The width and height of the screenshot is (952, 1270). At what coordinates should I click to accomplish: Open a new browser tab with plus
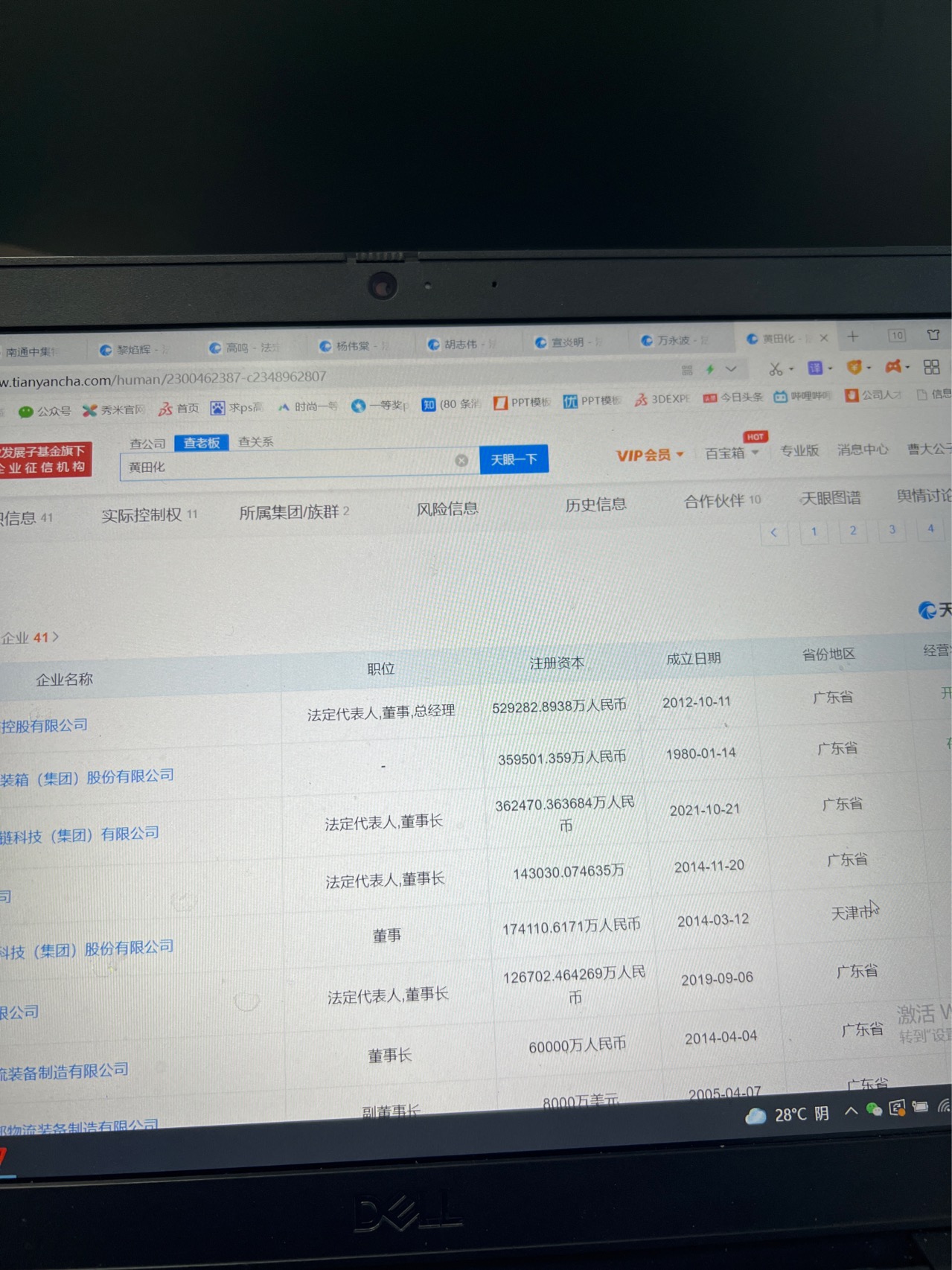[x=853, y=336]
